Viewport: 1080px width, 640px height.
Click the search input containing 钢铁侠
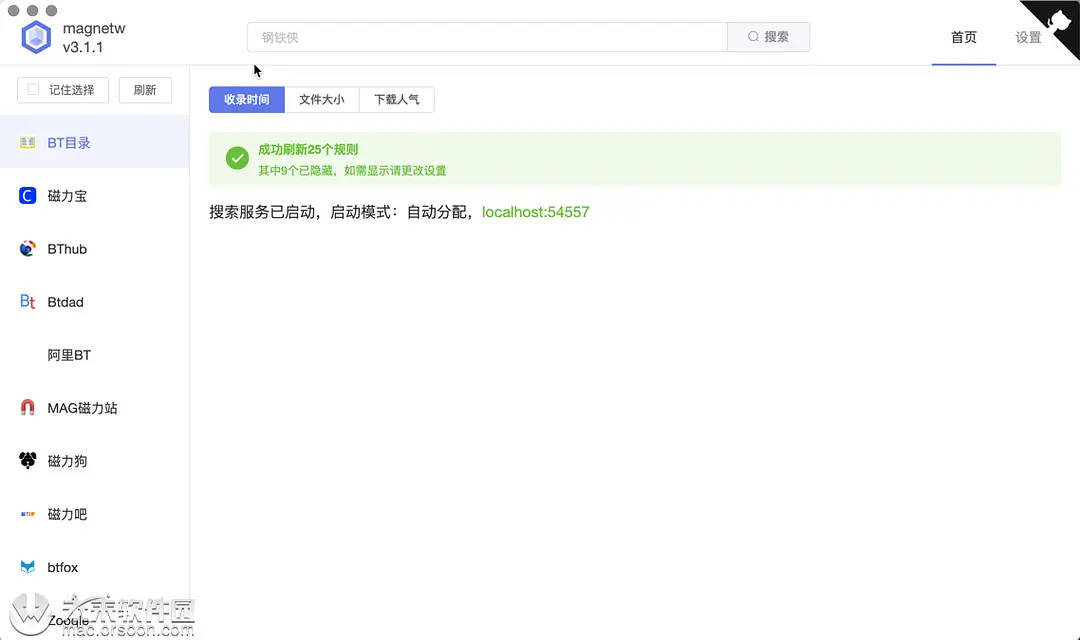click(x=486, y=36)
